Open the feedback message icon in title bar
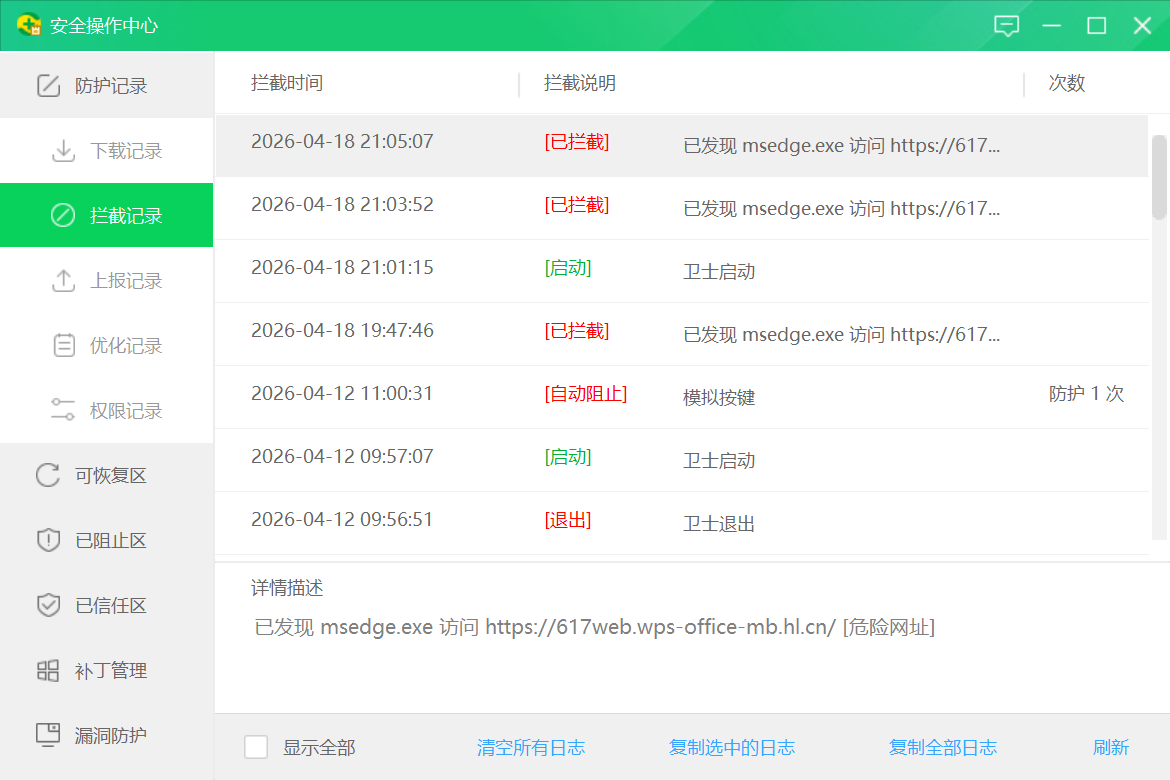Screen dimensions: 1170x780 point(1006,26)
